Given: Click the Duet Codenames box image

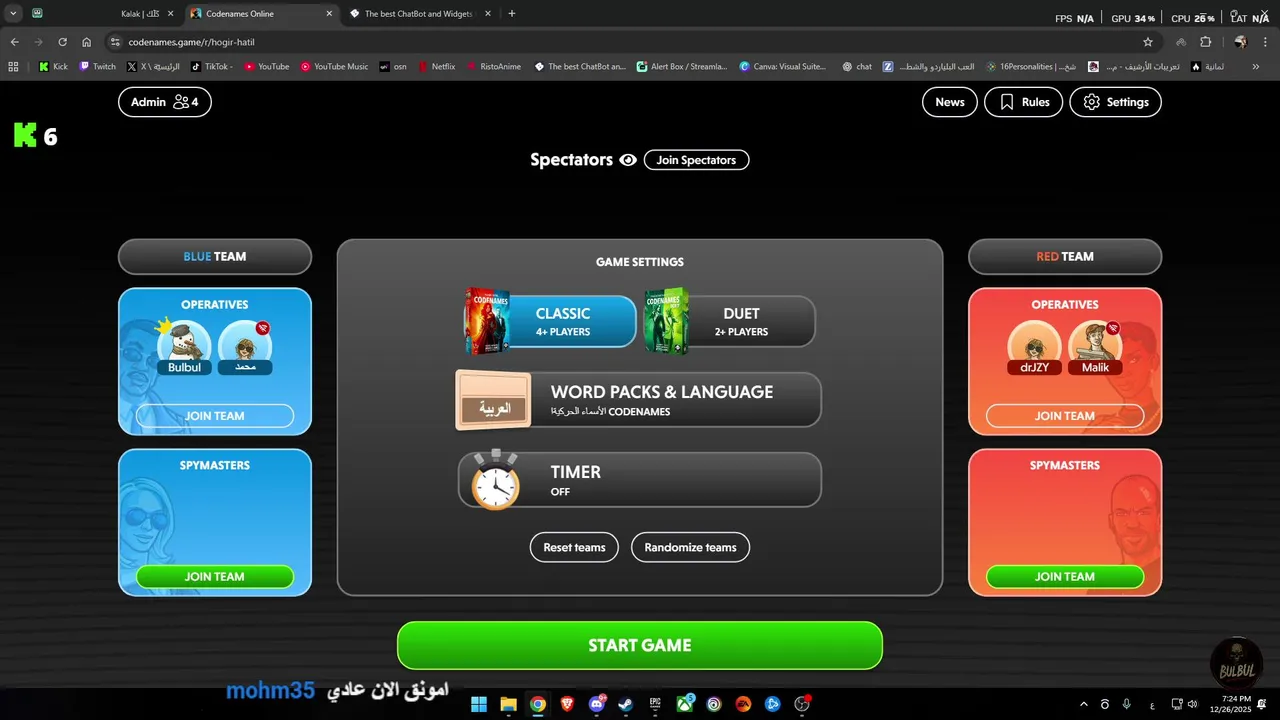Looking at the screenshot, I should pyautogui.click(x=666, y=321).
